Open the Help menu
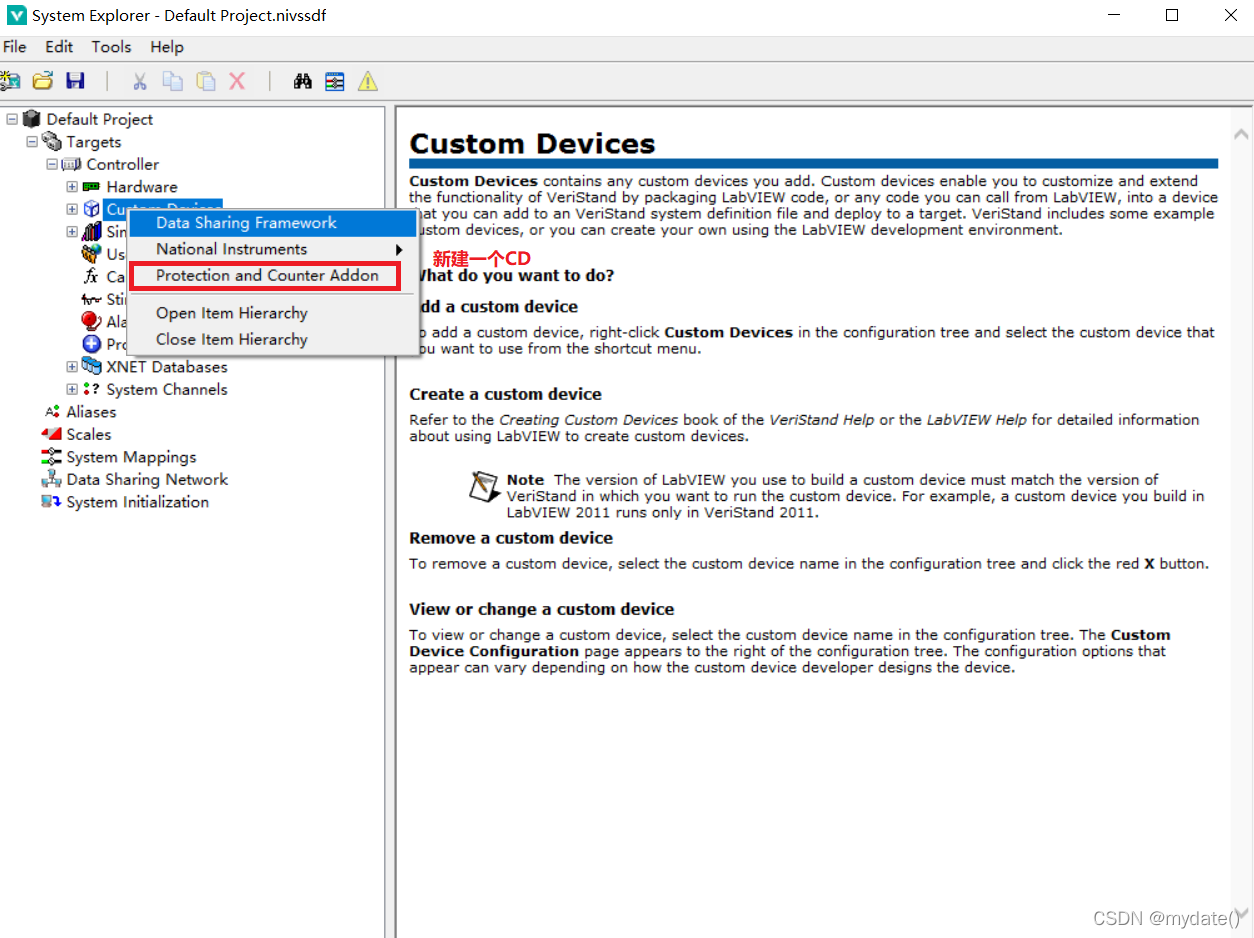This screenshot has height=938, width=1254. click(167, 47)
